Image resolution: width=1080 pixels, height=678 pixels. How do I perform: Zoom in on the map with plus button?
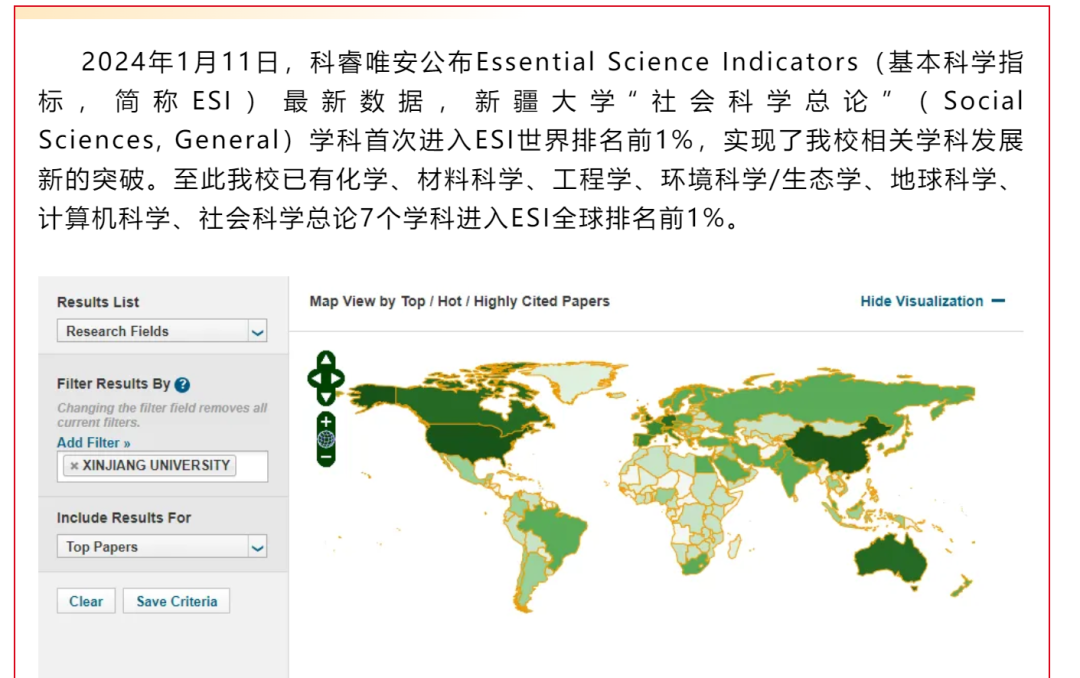326,421
